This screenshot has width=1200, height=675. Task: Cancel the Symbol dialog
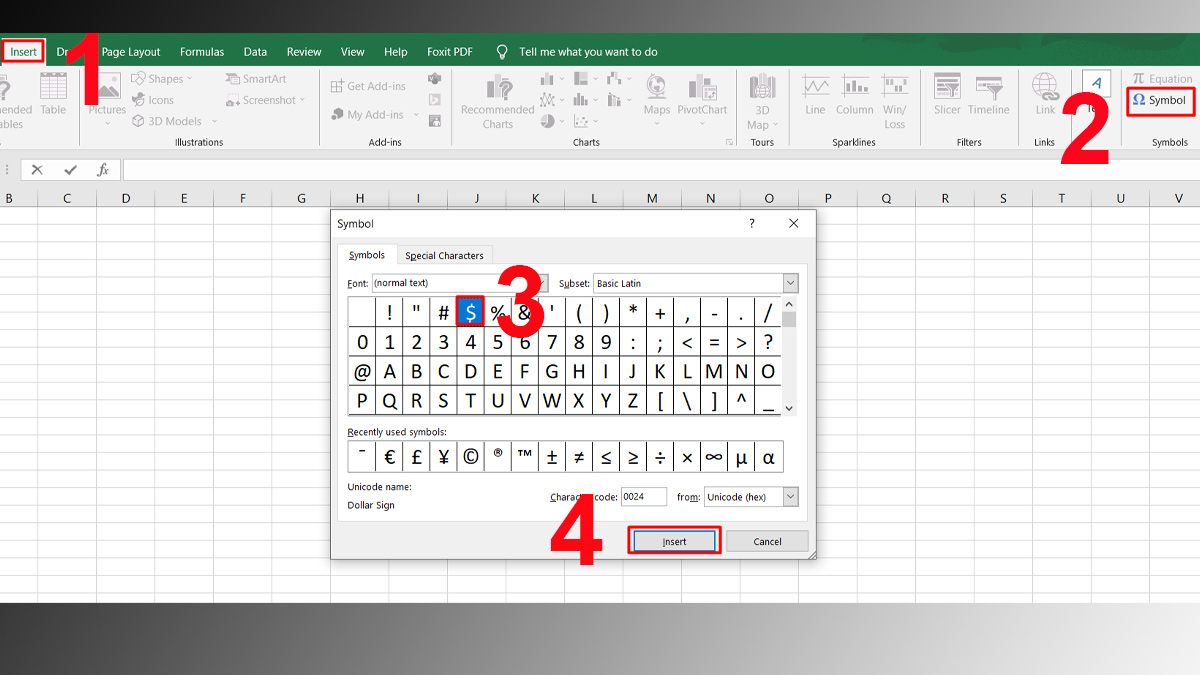(767, 540)
